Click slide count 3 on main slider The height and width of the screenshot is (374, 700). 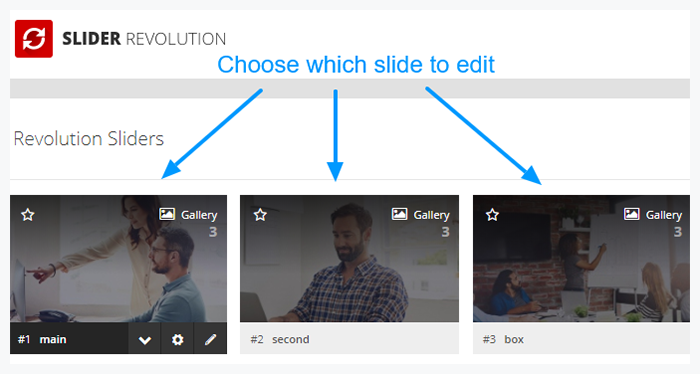[x=213, y=232]
